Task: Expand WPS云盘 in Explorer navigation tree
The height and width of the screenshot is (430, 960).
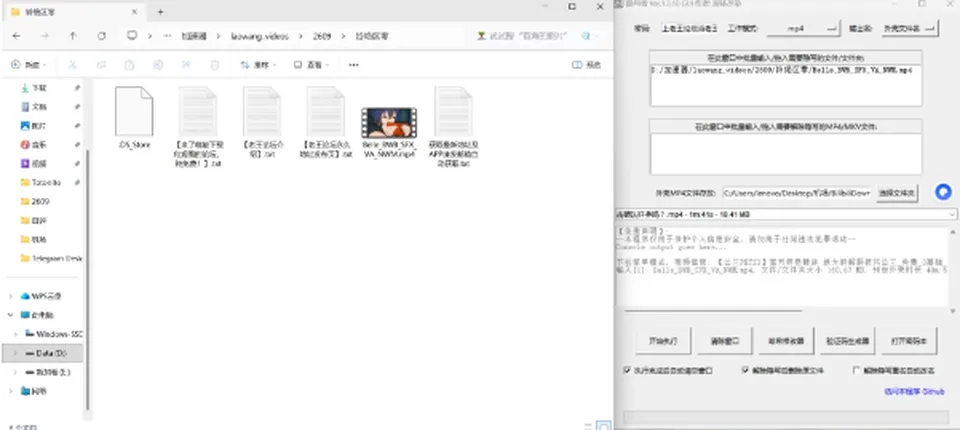Action: pos(10,296)
